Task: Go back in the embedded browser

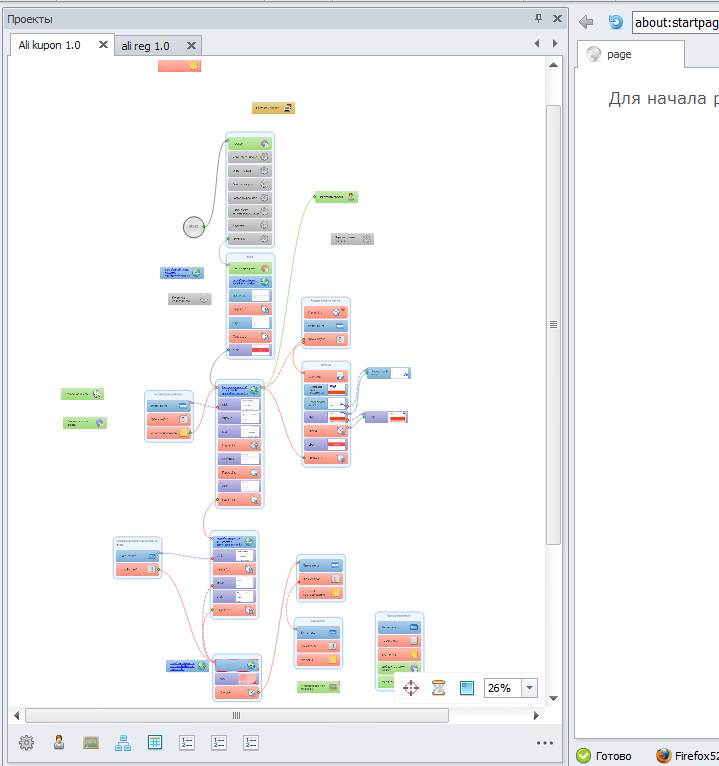Action: click(x=586, y=22)
